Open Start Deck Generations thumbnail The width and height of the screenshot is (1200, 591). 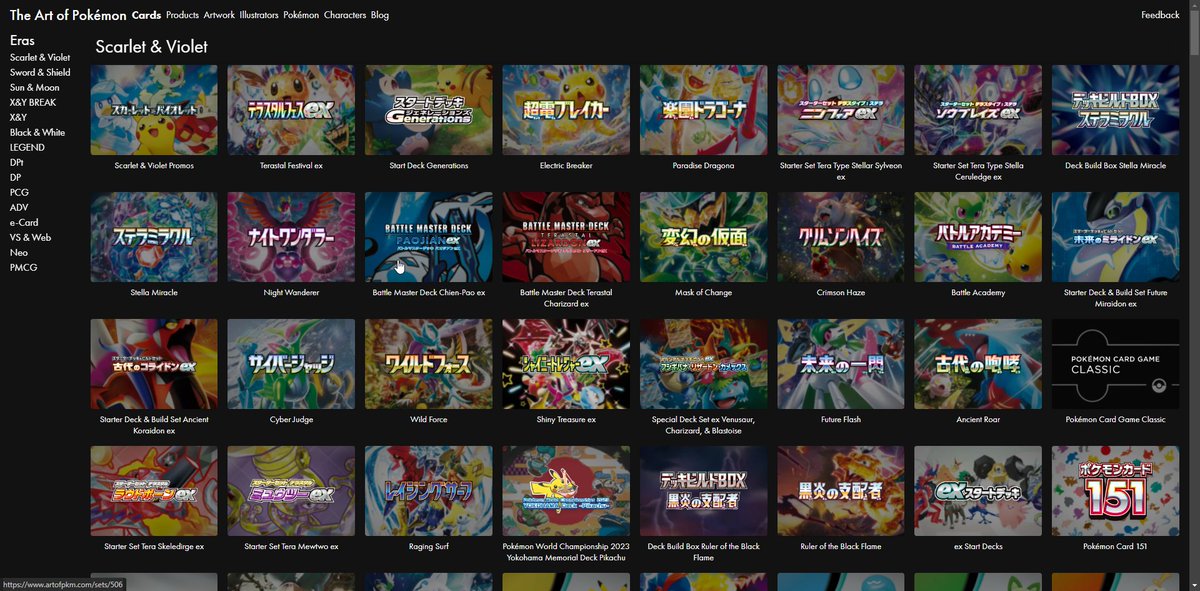pyautogui.click(x=429, y=110)
